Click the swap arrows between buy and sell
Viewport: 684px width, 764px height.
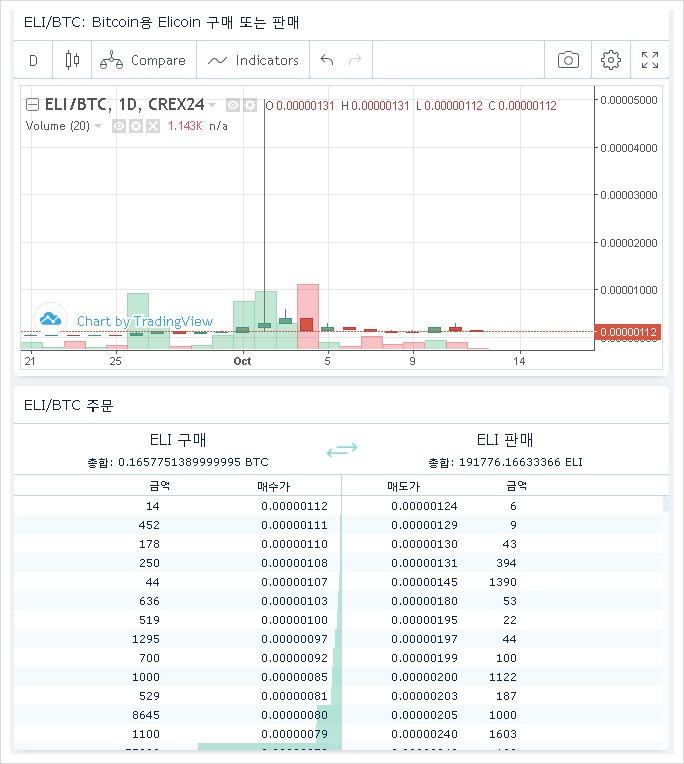coord(342,449)
